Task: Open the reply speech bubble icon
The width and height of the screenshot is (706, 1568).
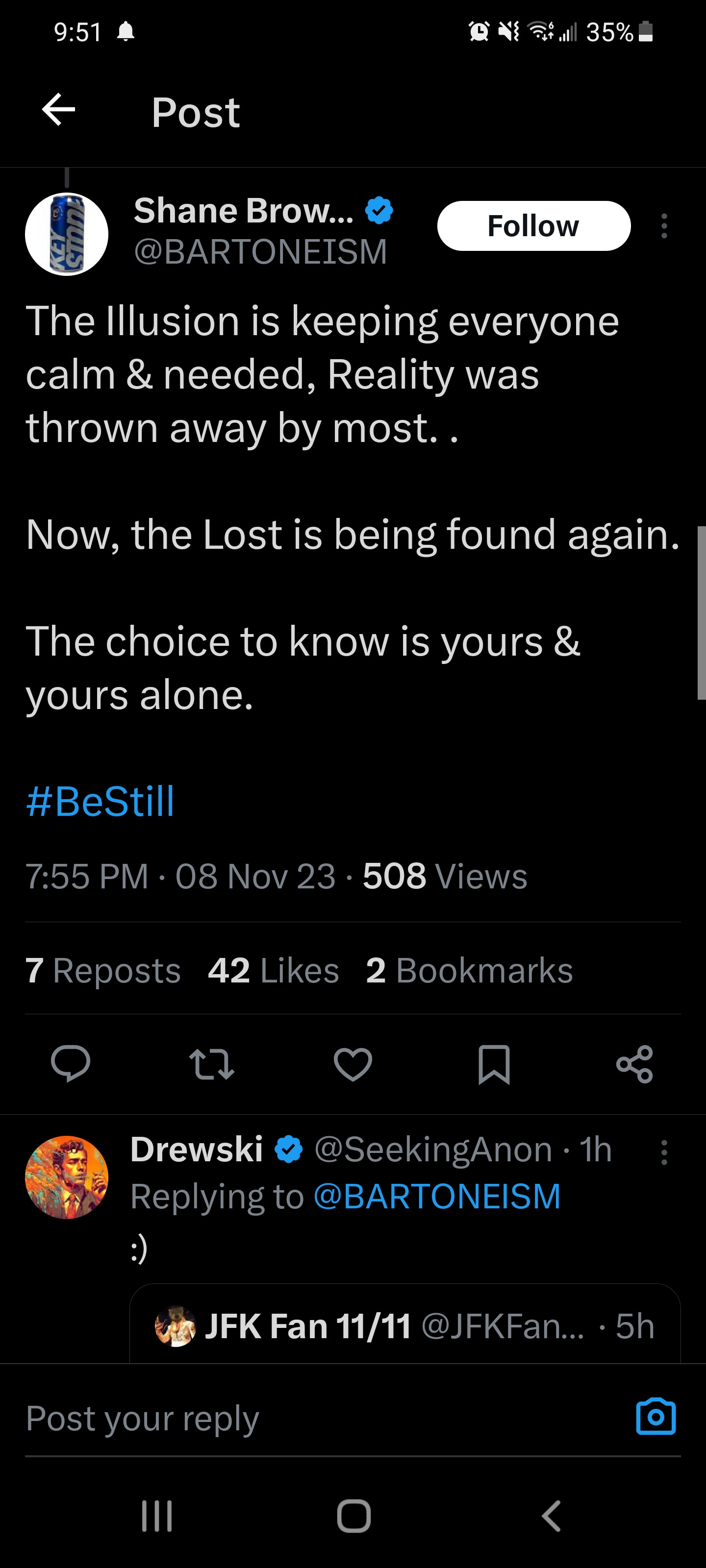Action: [x=71, y=1063]
